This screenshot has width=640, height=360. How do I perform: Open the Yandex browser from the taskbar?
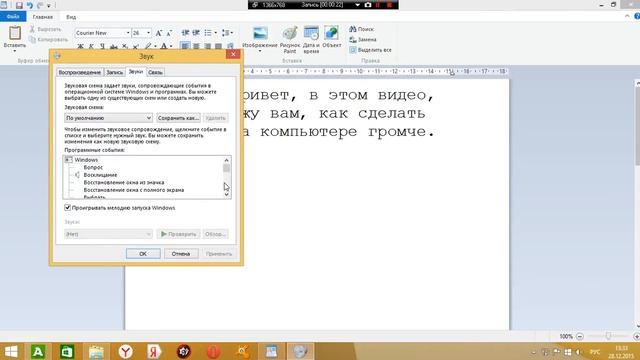(x=125, y=351)
